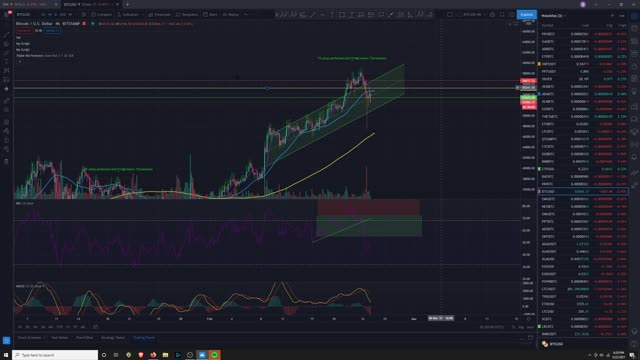Screen dimensions: 640x360
Task: Switch to the Strategy Tester tab
Action: pyautogui.click(x=113, y=338)
